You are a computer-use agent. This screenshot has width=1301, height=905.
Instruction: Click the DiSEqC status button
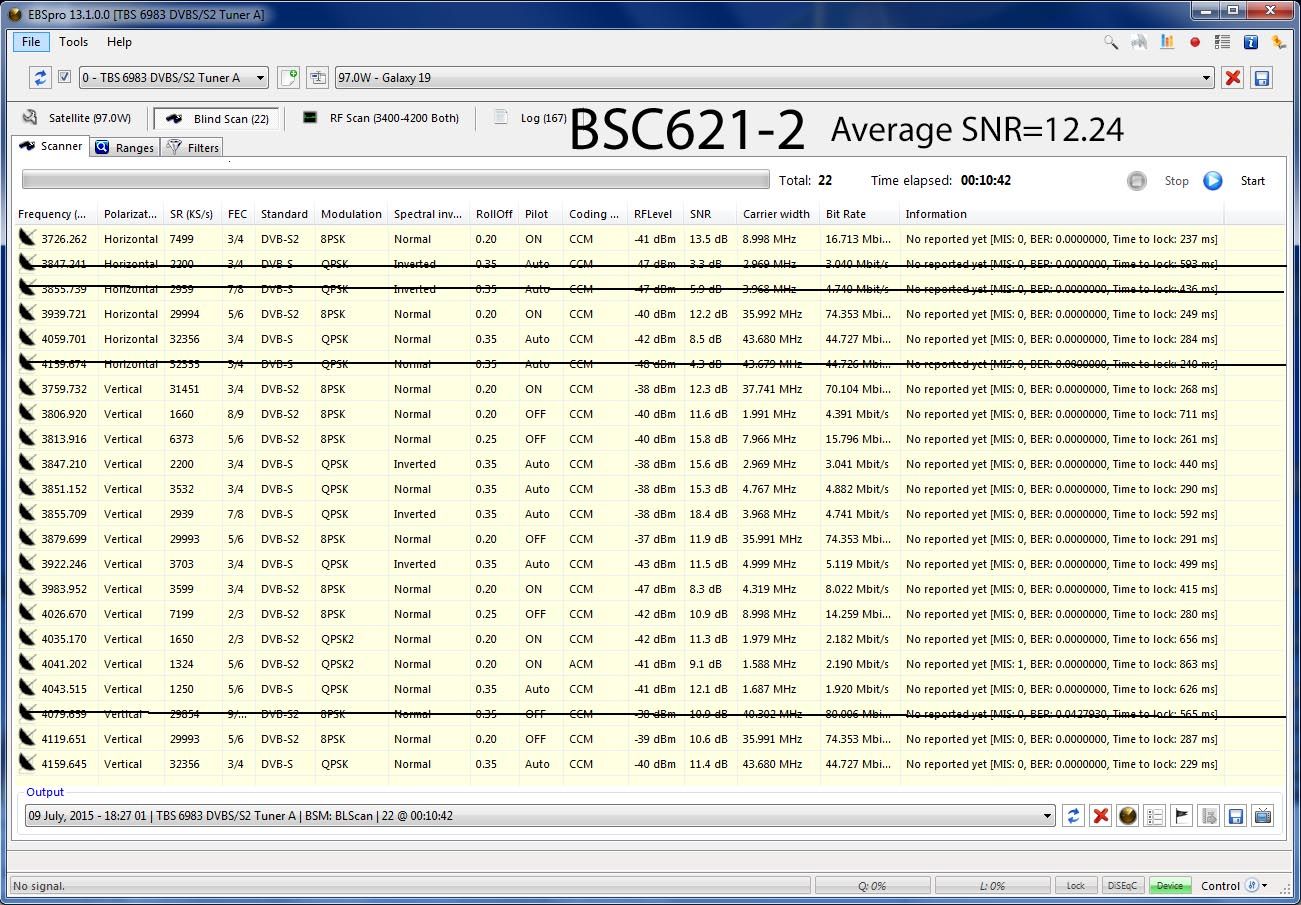click(1122, 886)
